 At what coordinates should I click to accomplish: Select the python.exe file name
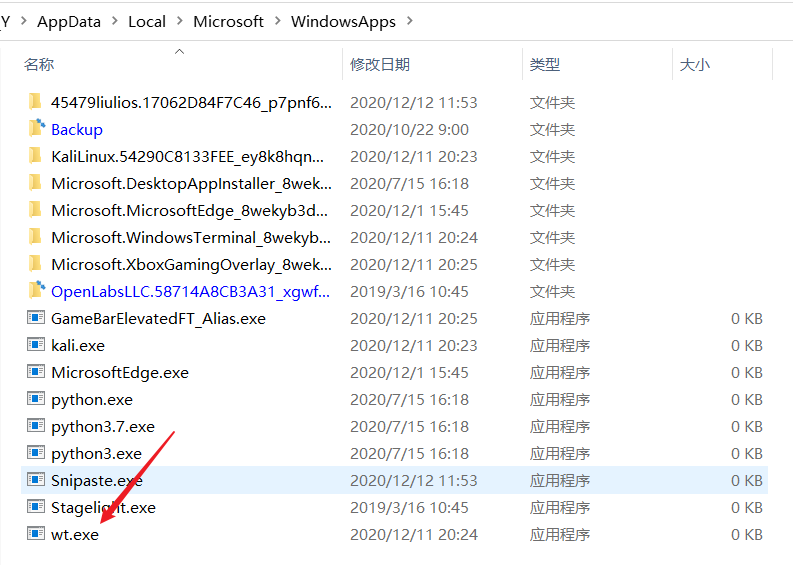click(92, 400)
